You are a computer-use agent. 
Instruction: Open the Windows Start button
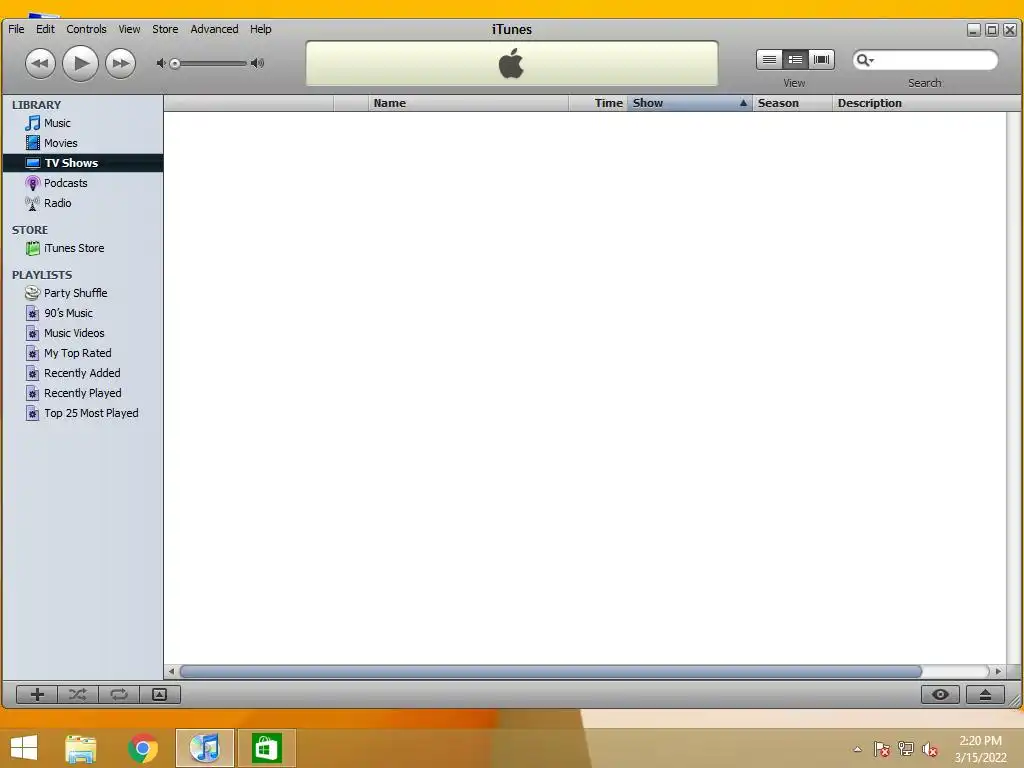[24, 748]
